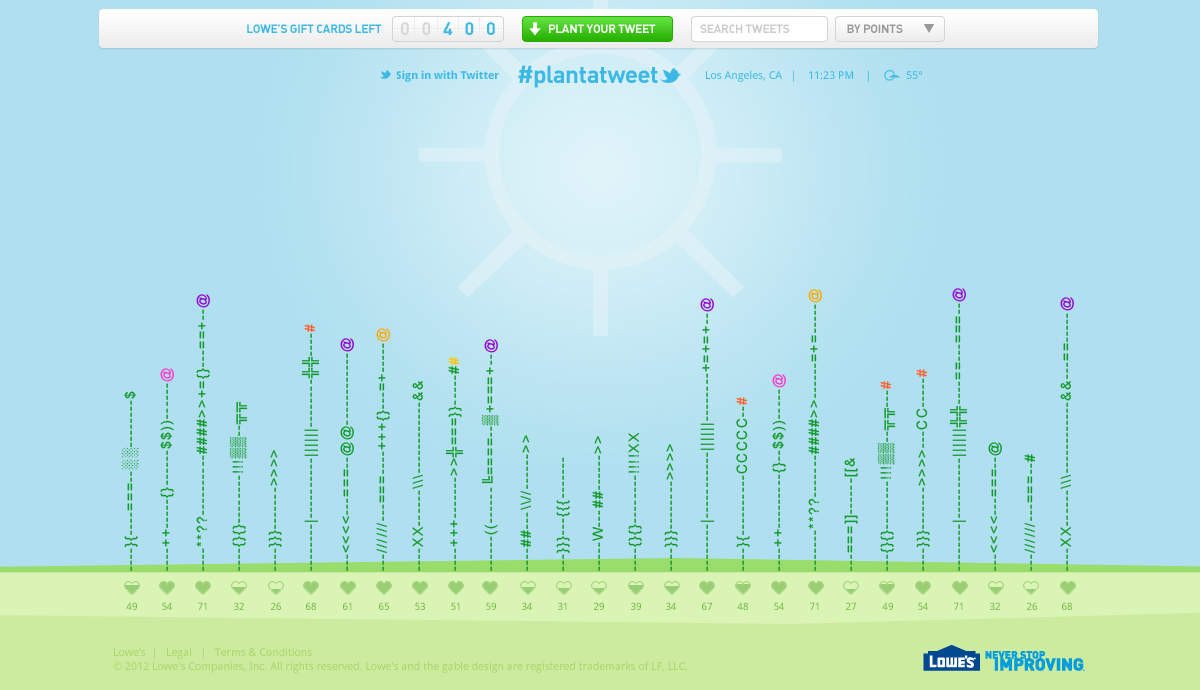Click the 55° temperature reading
Viewport: 1200px width, 690px height.
[x=915, y=75]
